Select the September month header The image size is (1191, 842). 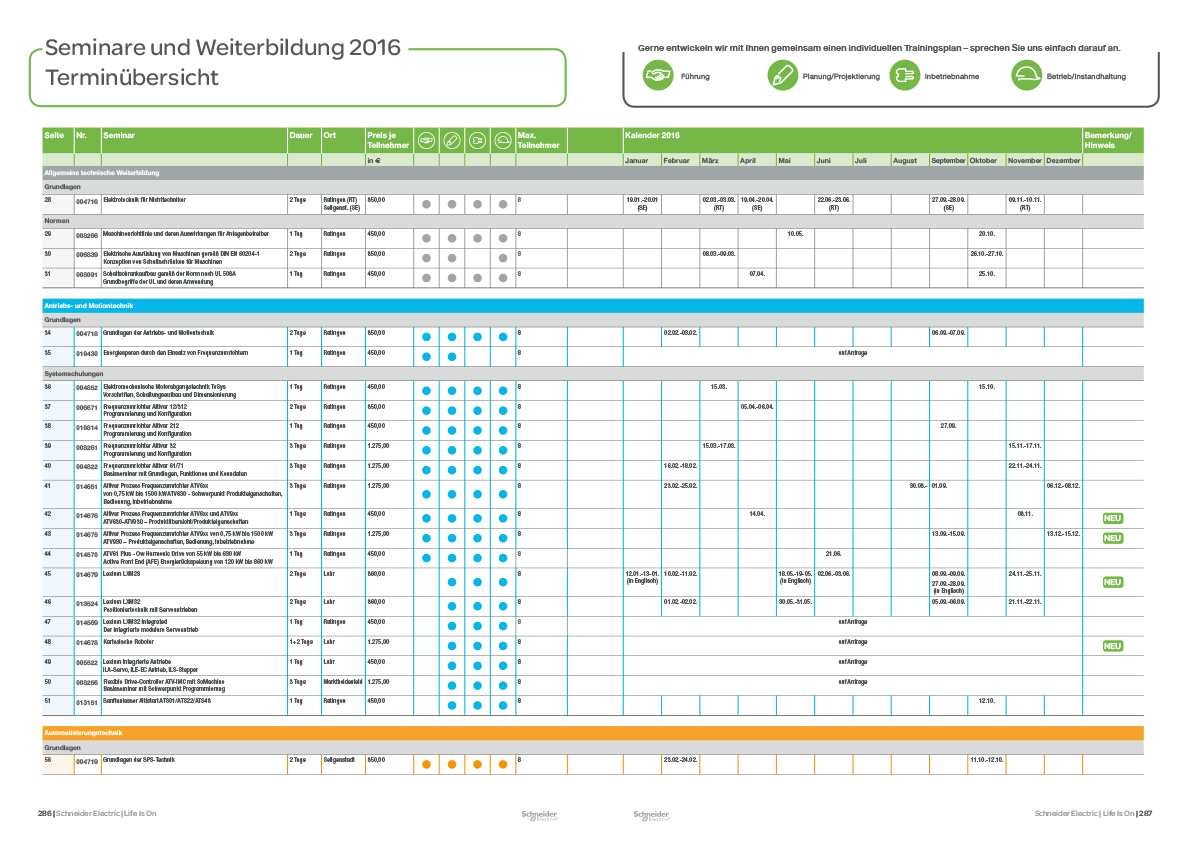948,161
